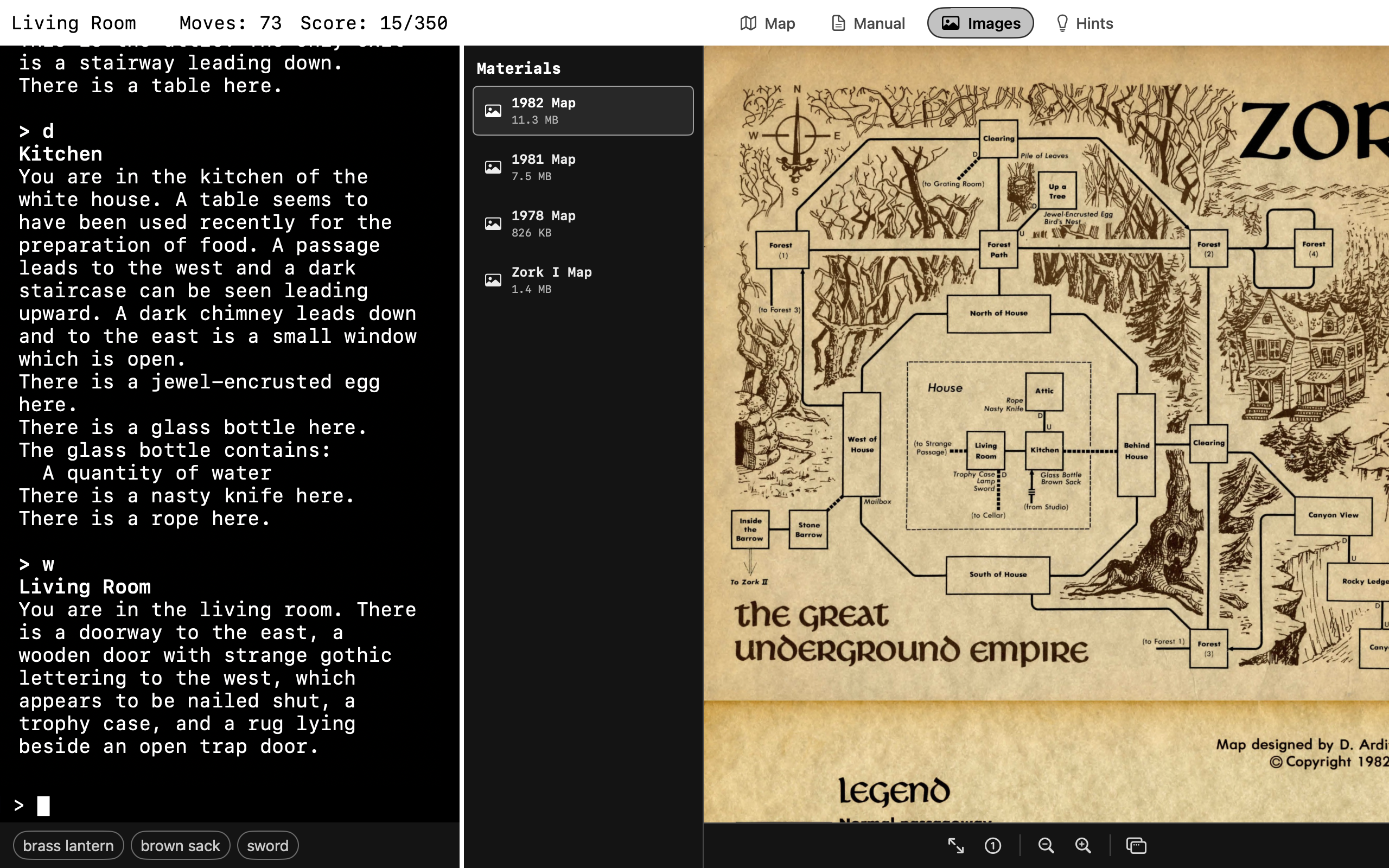Click the Manual tab's document icon
Viewport: 1389px width, 868px height.
click(x=838, y=23)
